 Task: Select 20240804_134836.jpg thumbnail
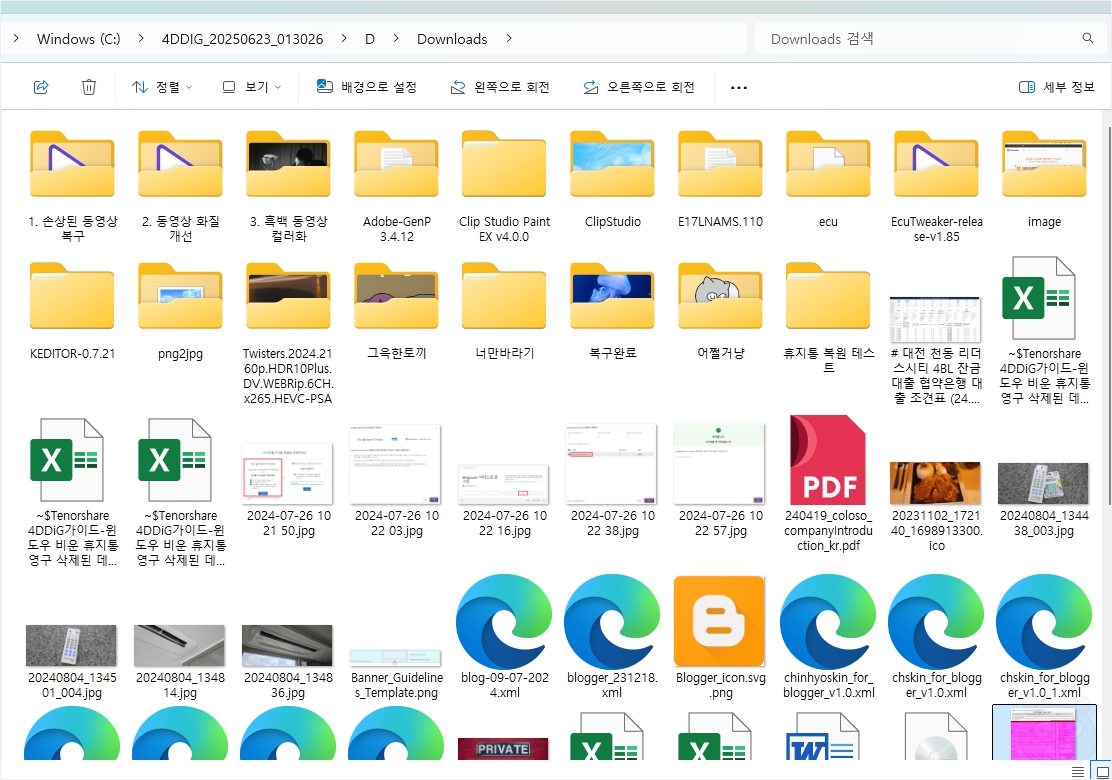[x=287, y=645]
